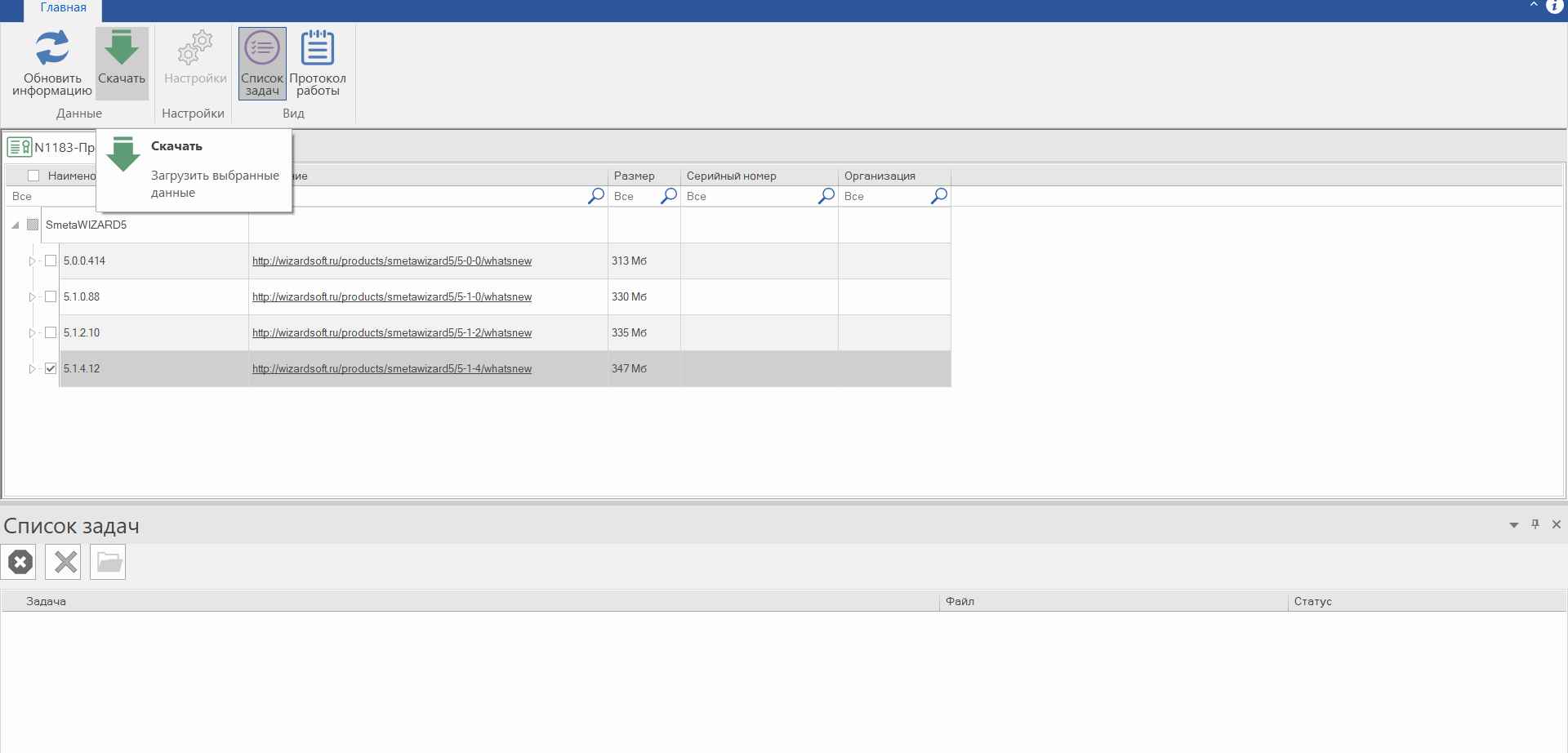Screen dimensions: 1568x753
Task: Check the 5.0.0.414 version checkbox
Action: [x=51, y=261]
